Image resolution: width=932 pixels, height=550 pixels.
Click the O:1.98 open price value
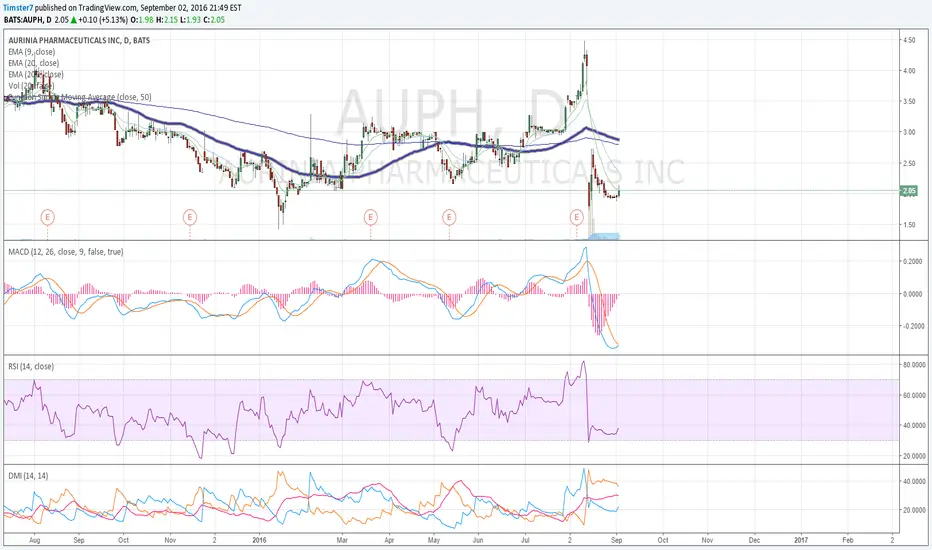tap(142, 20)
